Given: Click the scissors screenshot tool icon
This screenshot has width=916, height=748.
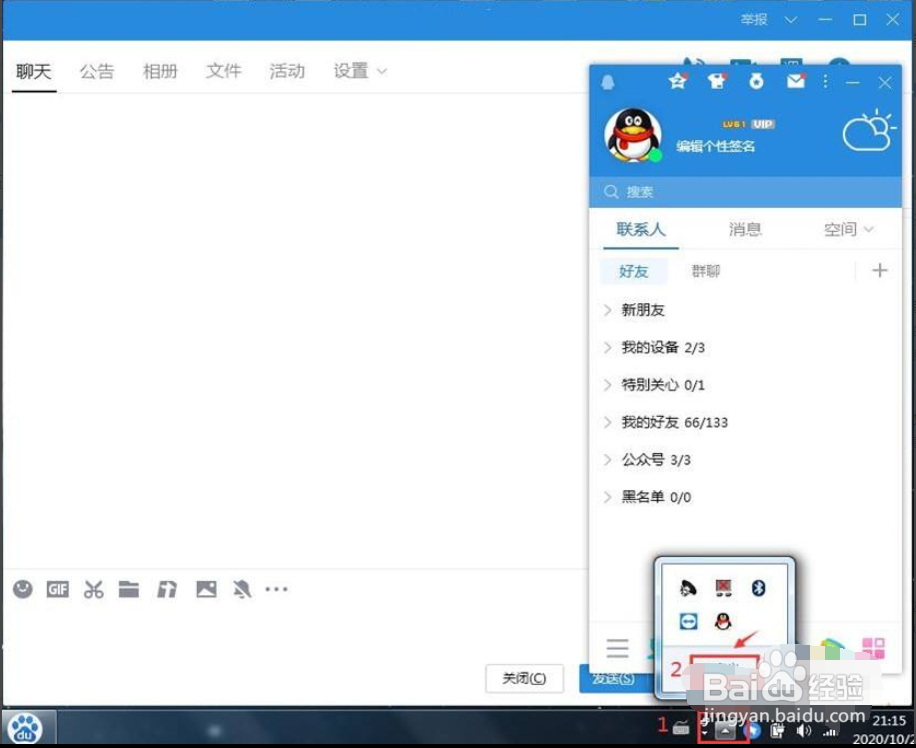Looking at the screenshot, I should (93, 589).
